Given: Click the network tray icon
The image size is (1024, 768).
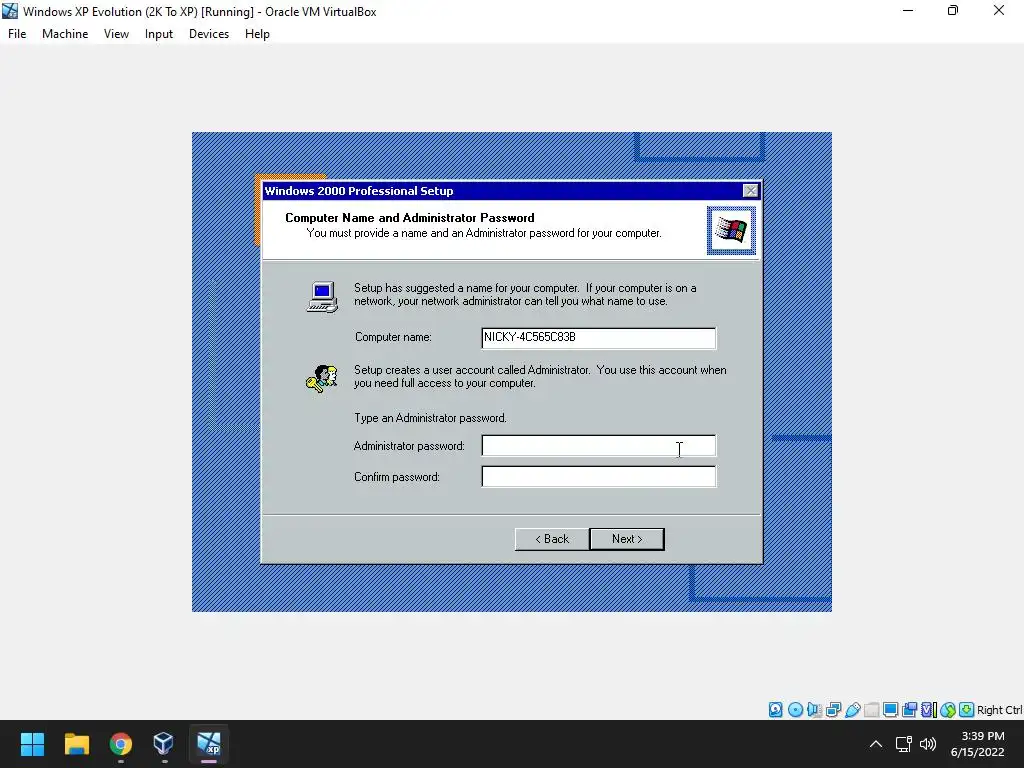Looking at the screenshot, I should 903,744.
